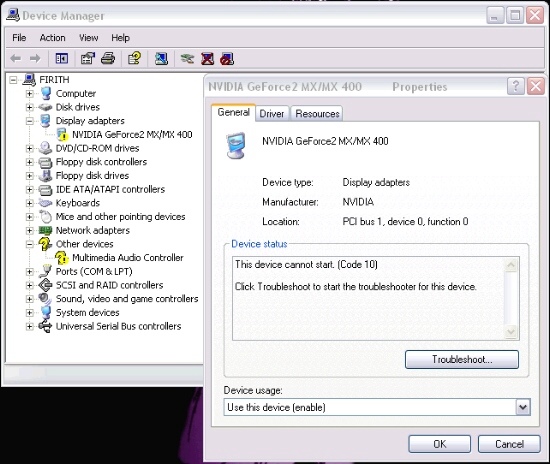550x464 pixels.
Task: Click the OK button
Action: [x=440, y=444]
